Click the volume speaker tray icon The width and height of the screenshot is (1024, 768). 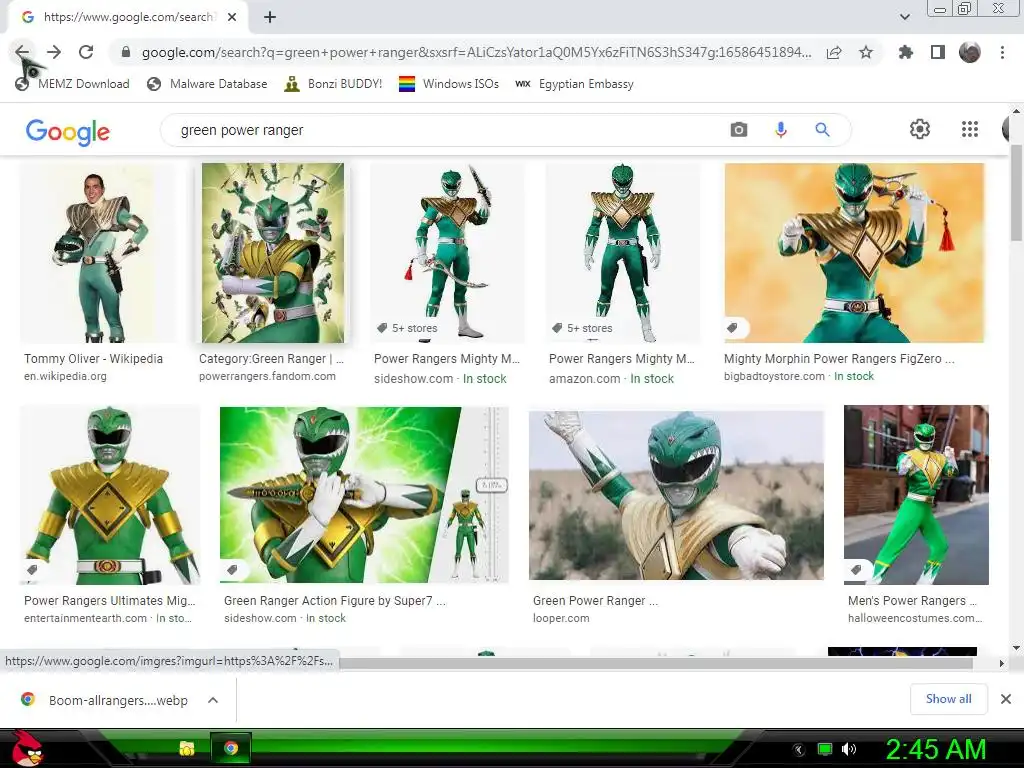click(848, 749)
